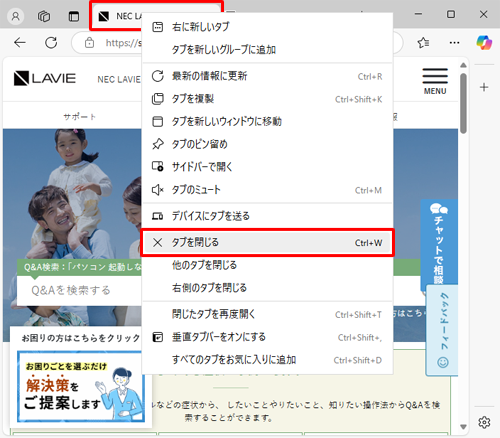The height and width of the screenshot is (438, 500).
Task: Select 他のタブを閉じる menu item
Action: point(267,265)
